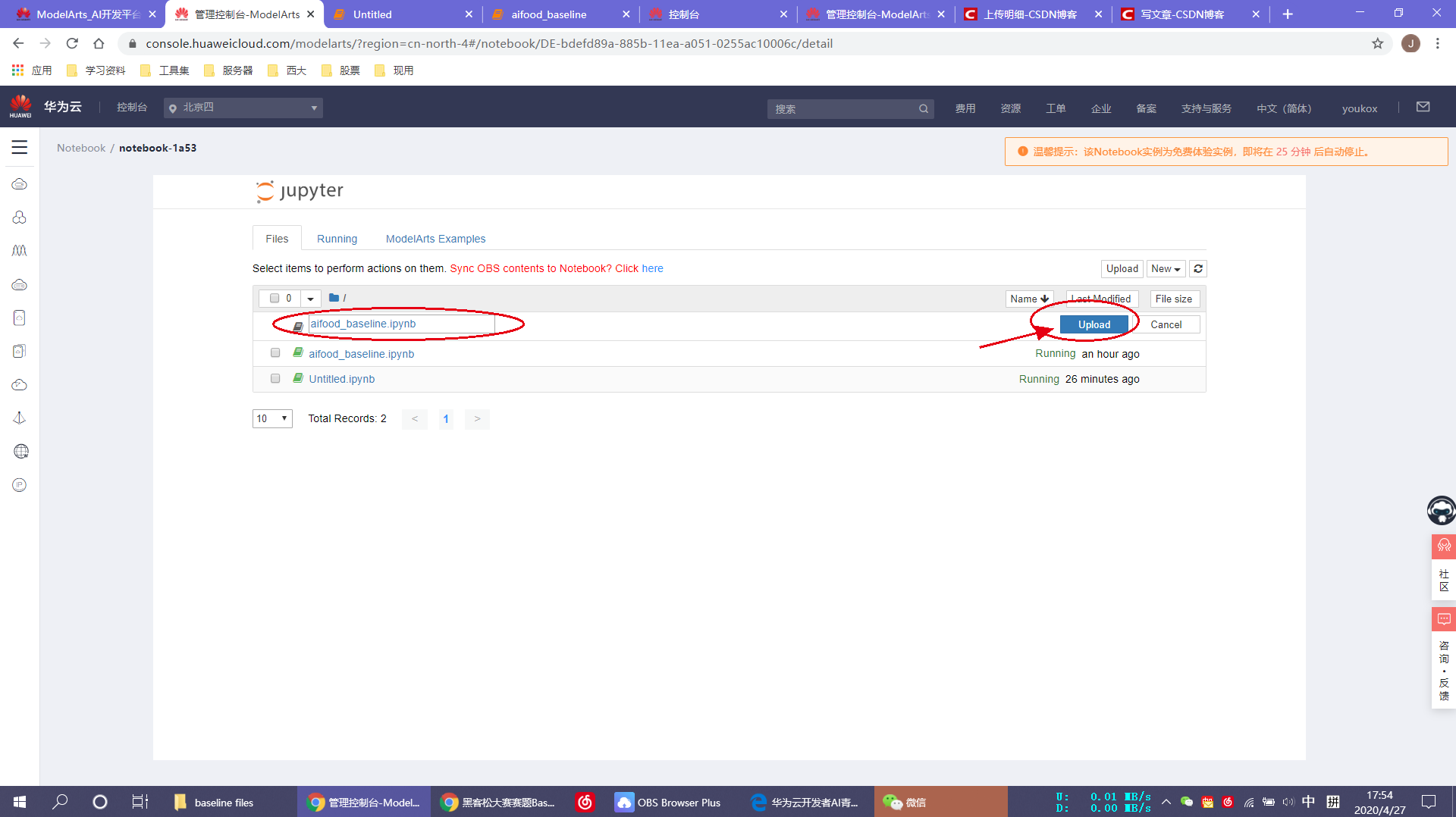Check the aifood_baseline.ipynb row checkbox
Screen dimensions: 1456x817
275,353
